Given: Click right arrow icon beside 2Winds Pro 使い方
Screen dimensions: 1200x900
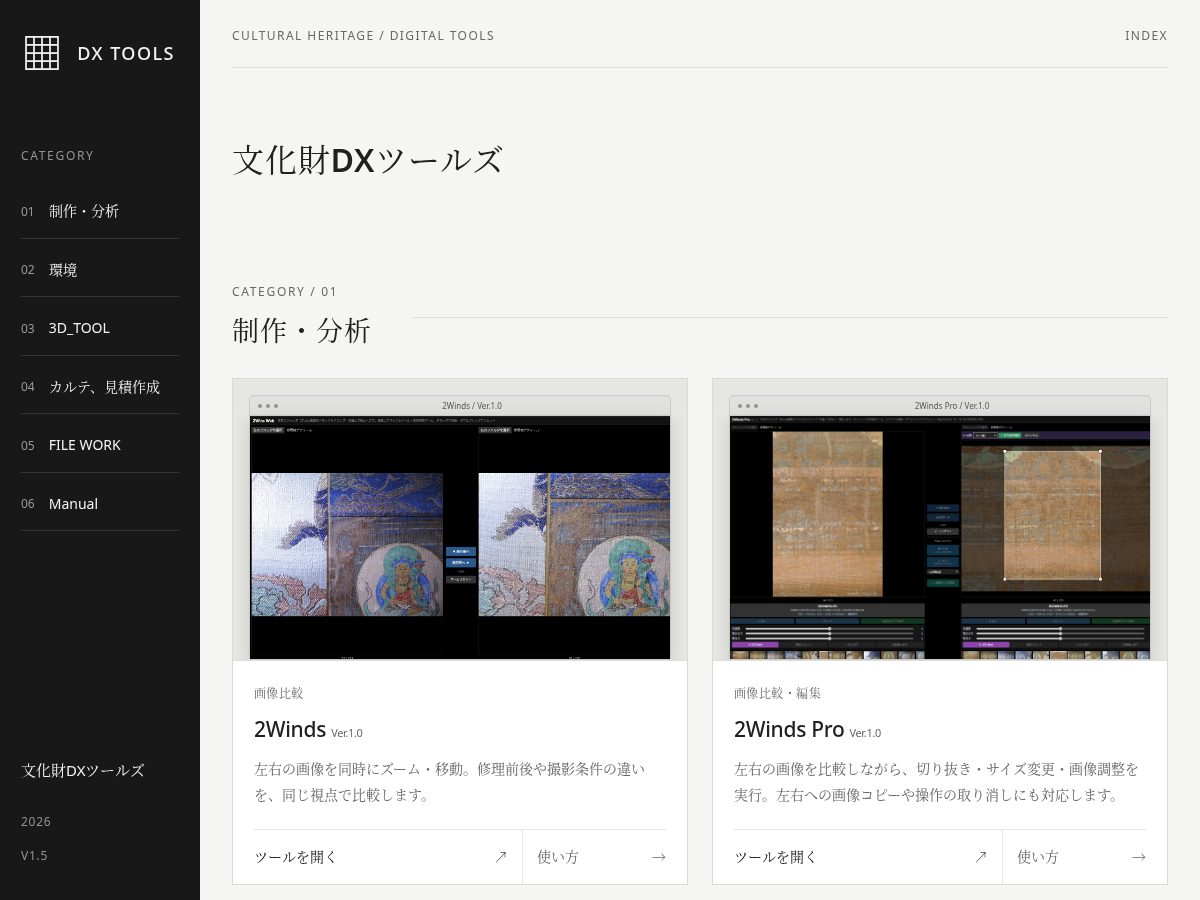Looking at the screenshot, I should 1138,857.
